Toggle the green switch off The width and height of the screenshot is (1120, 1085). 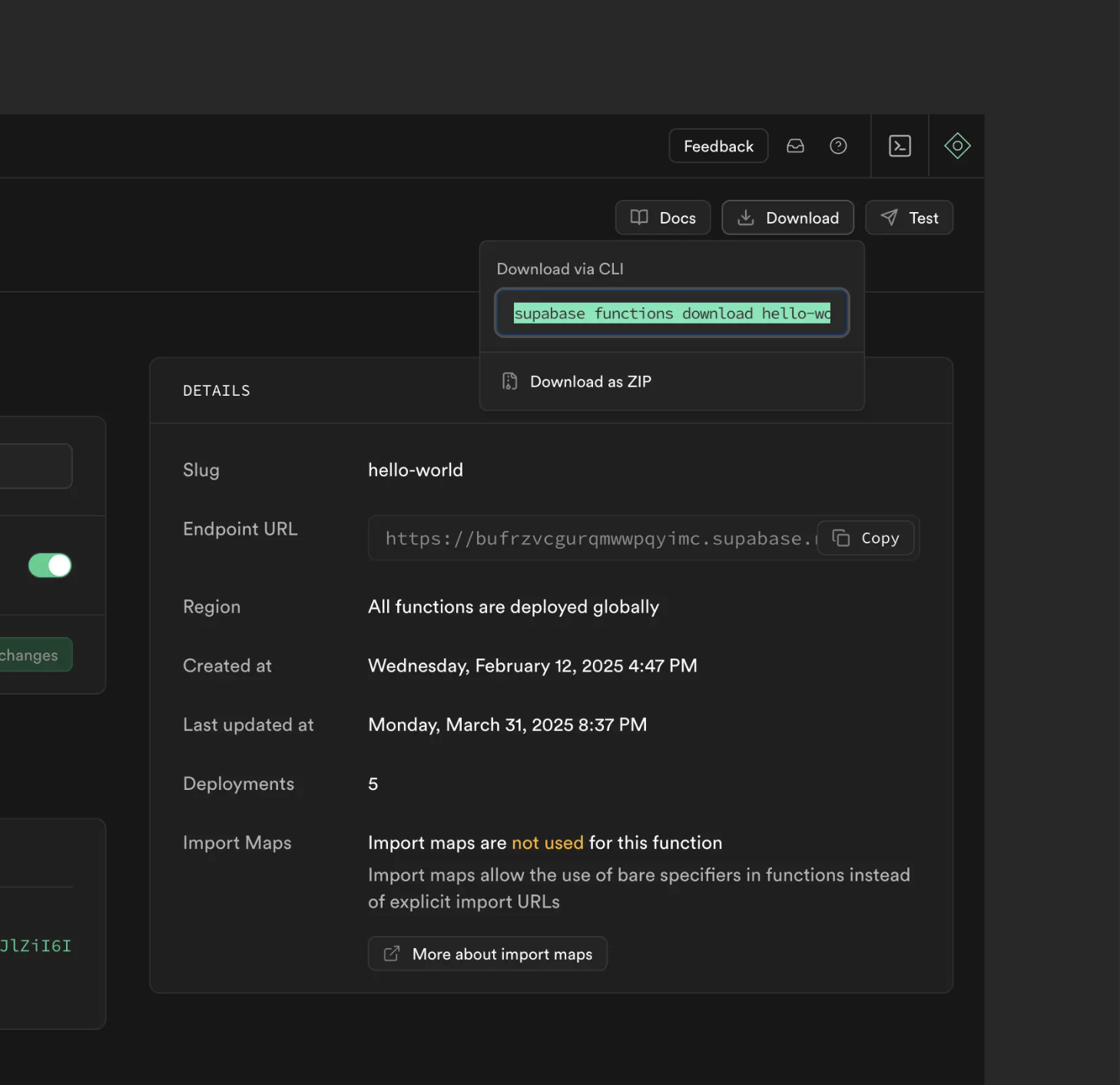(x=50, y=566)
